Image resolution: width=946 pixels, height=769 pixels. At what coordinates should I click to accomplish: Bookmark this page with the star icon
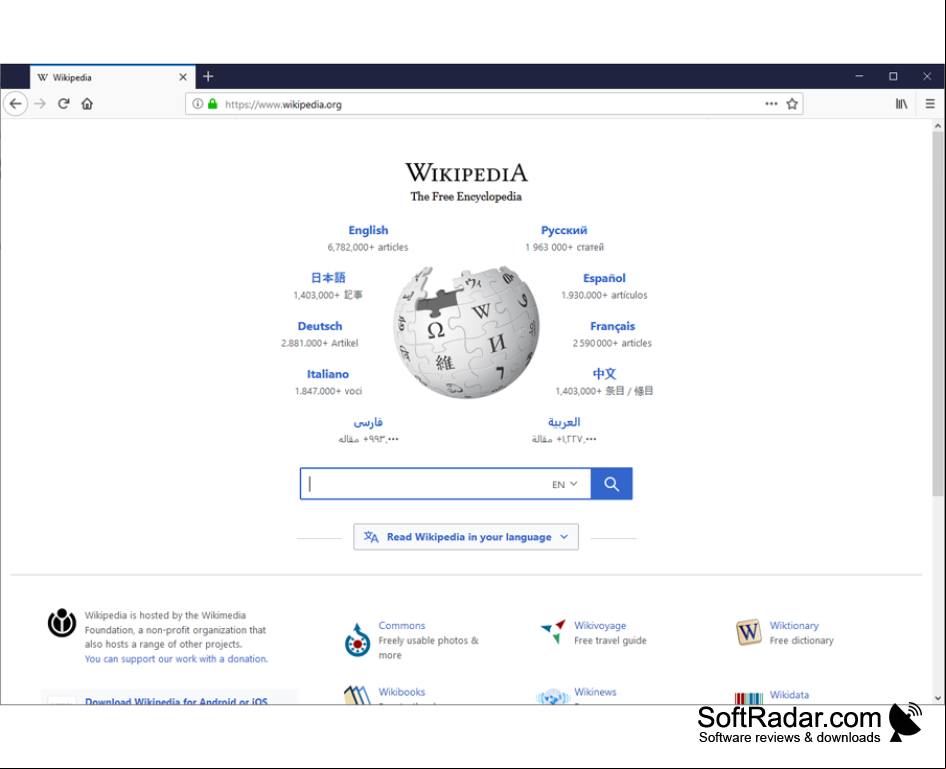coord(792,104)
